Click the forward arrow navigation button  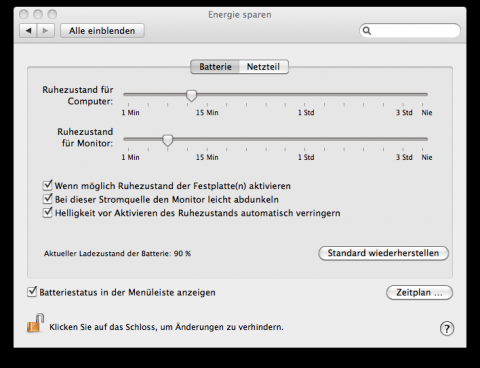pos(46,31)
